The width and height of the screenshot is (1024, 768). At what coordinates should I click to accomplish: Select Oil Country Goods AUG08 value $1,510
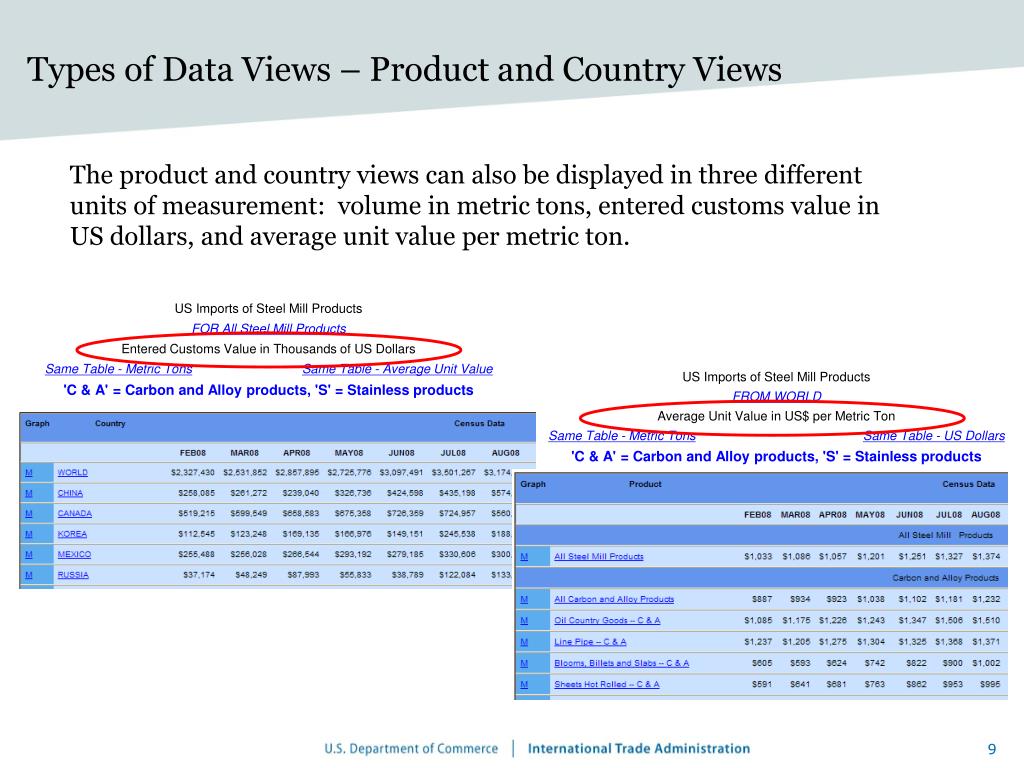[x=986, y=620]
